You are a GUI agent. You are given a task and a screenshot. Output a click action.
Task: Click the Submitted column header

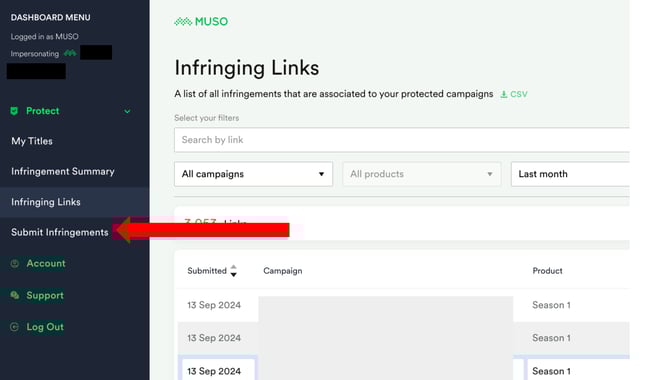[x=207, y=271]
